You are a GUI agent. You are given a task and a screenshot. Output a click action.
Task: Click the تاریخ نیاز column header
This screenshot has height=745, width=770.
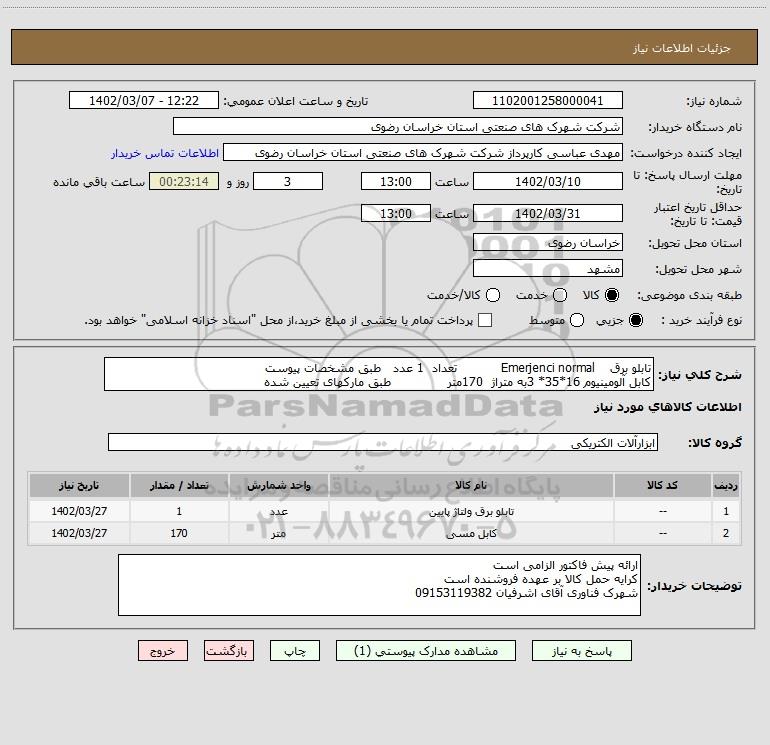79,486
